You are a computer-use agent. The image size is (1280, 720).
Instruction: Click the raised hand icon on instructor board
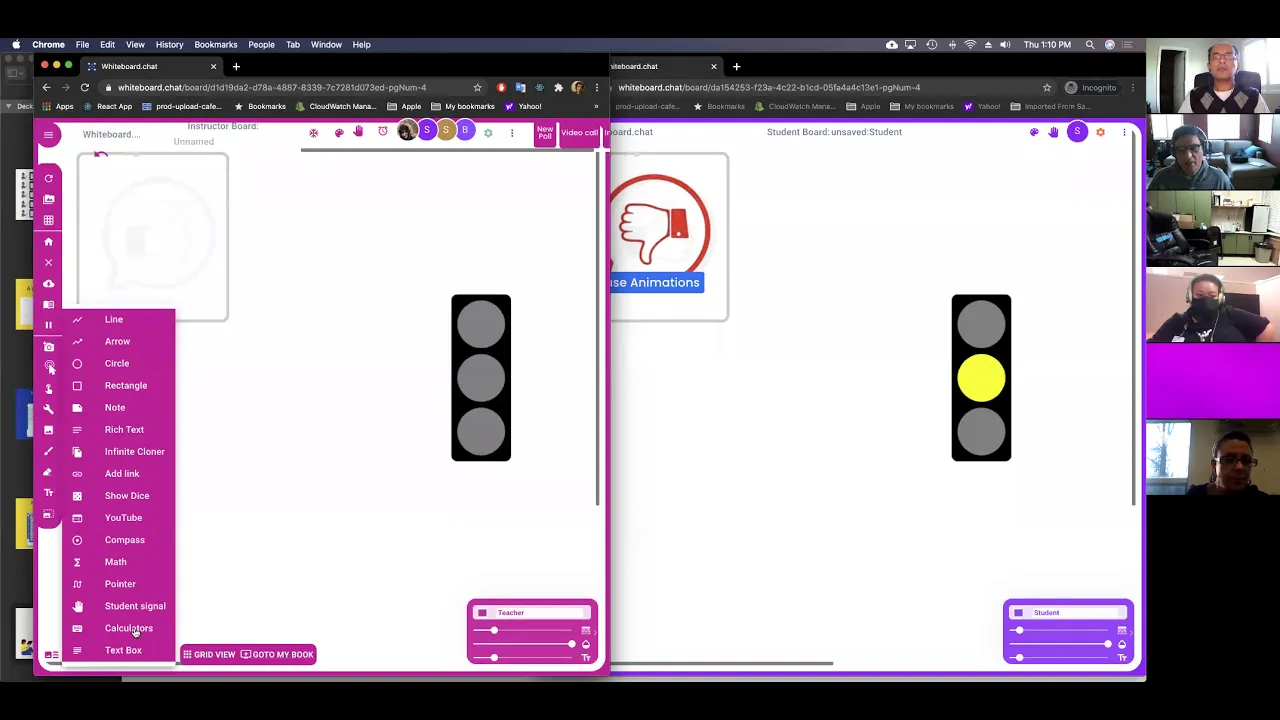pos(358,131)
